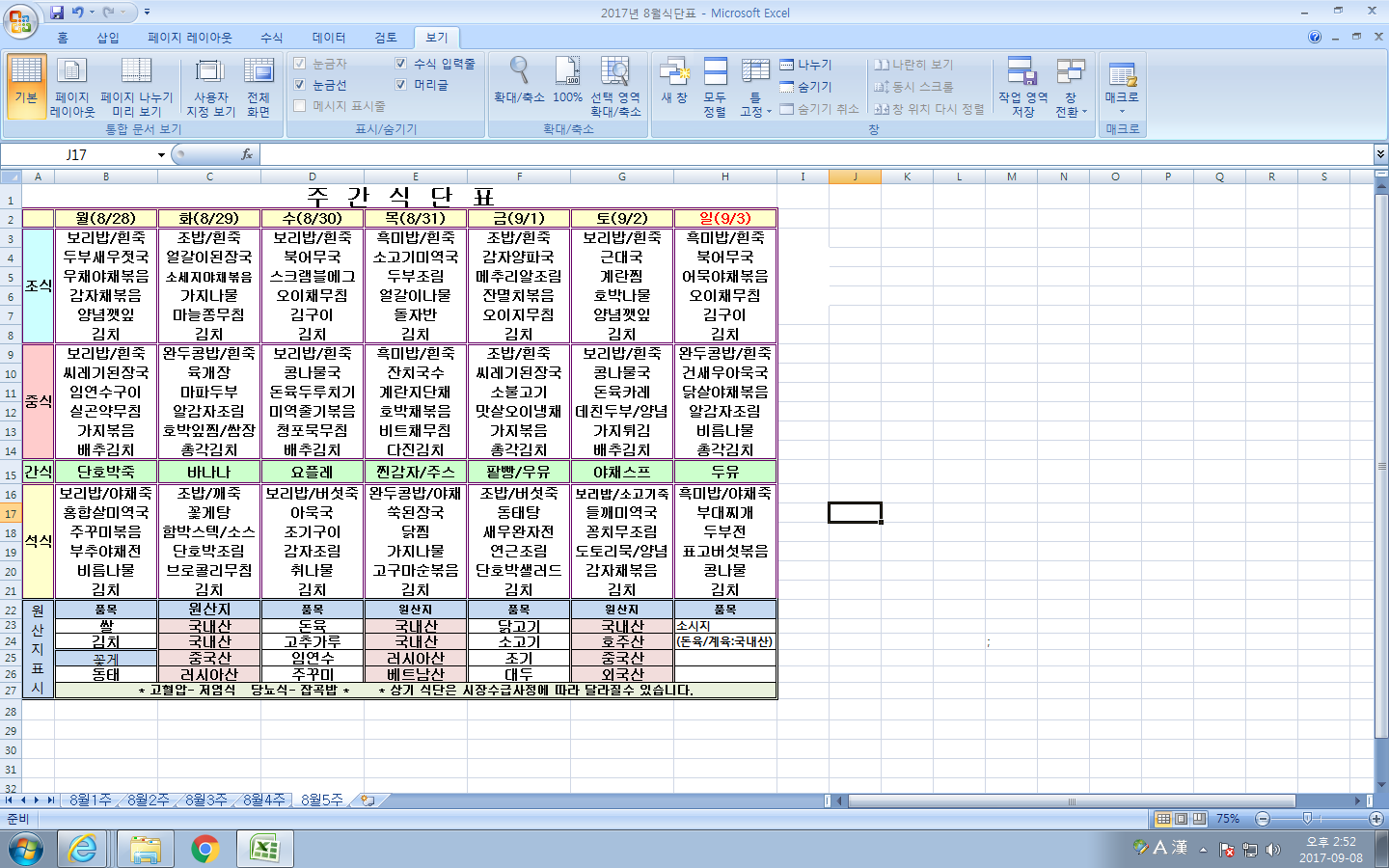
Task: Toggle the Formula Bar checkbox
Action: (x=400, y=64)
